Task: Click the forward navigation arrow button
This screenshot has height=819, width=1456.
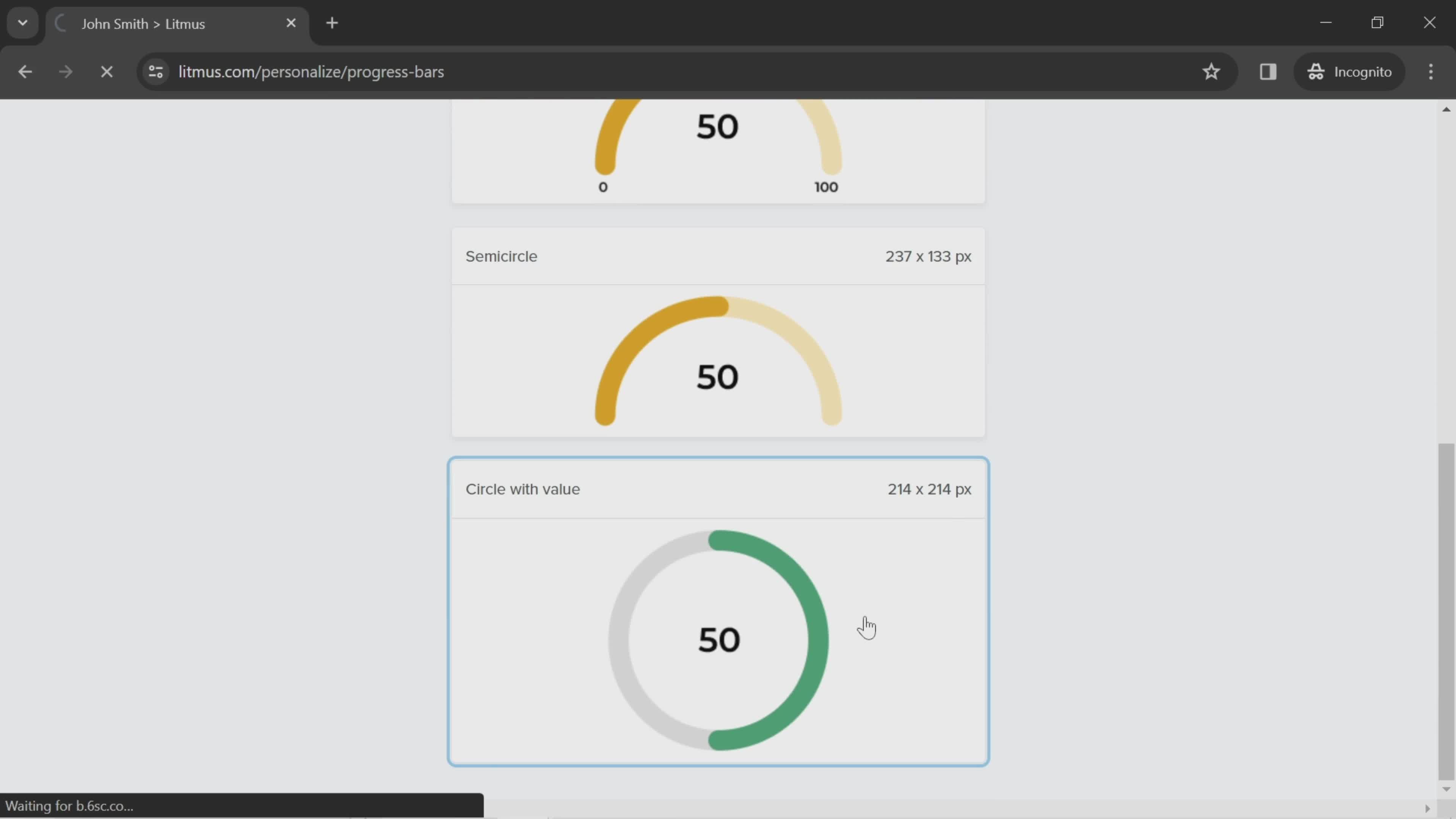Action: coord(65,71)
